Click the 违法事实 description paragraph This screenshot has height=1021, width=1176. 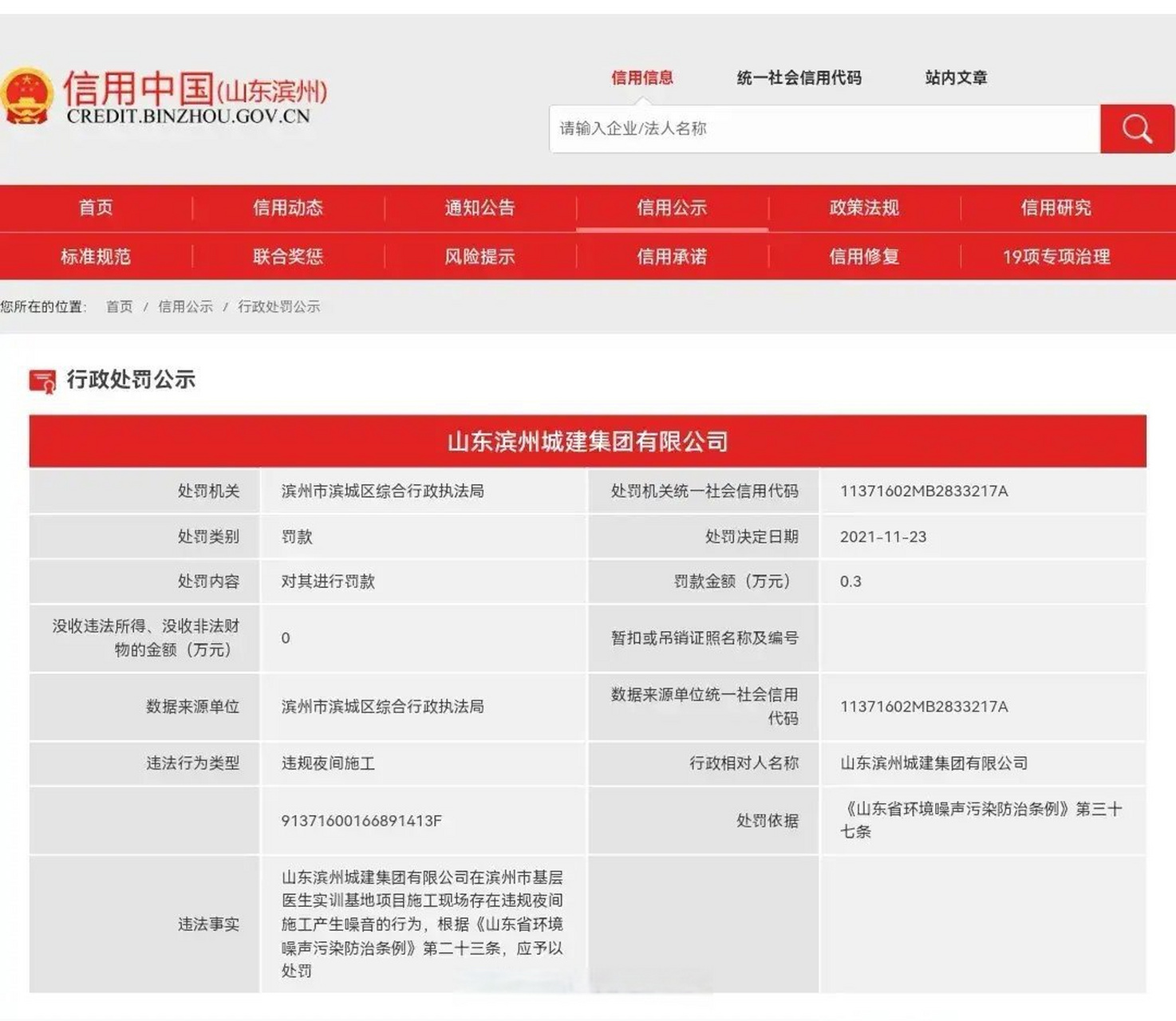click(x=423, y=924)
